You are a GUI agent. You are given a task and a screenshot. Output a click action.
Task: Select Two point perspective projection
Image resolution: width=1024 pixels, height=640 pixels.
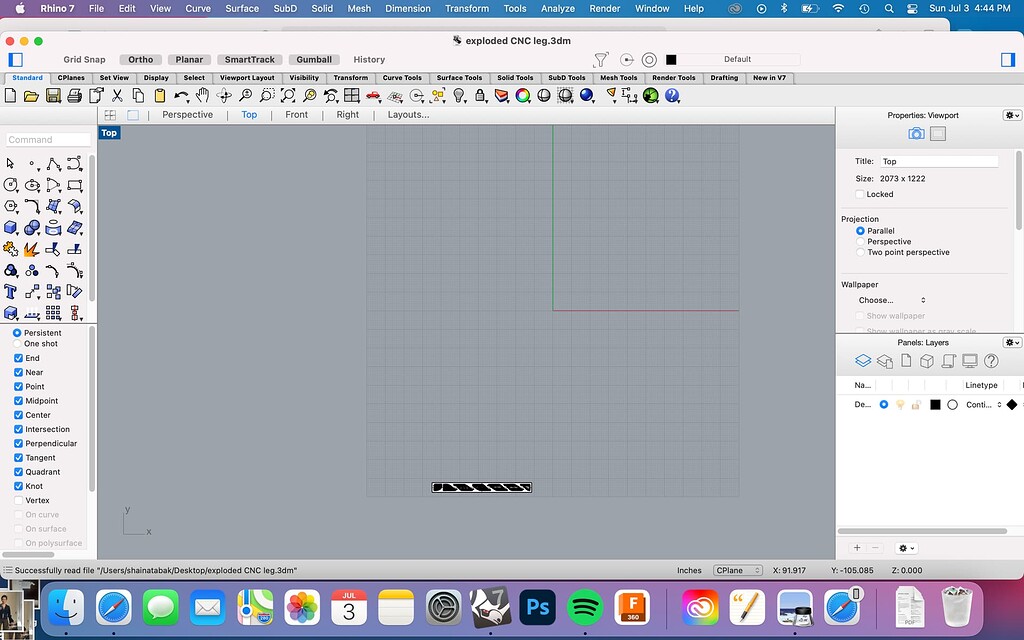point(860,252)
